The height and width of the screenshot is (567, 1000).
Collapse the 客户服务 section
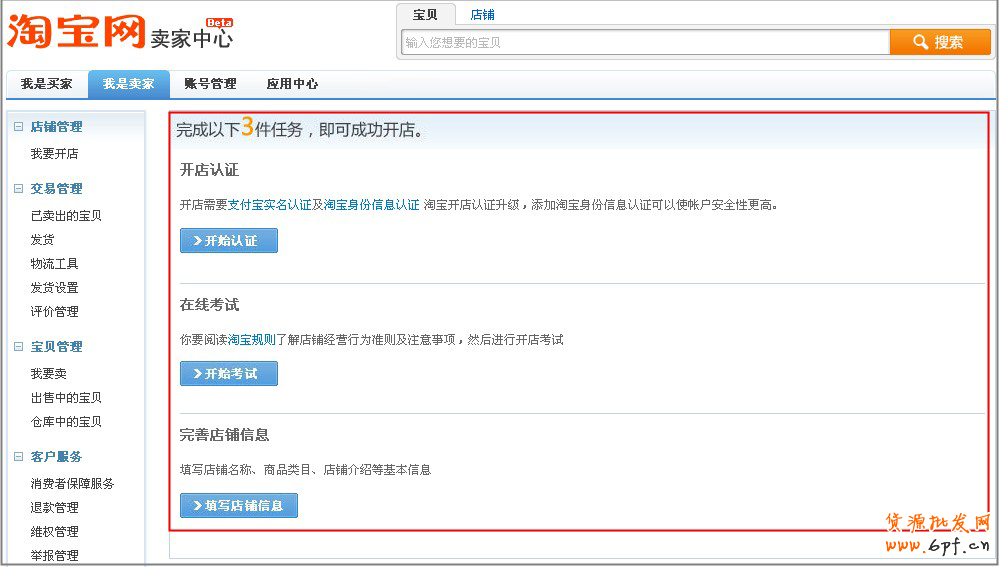coord(18,457)
